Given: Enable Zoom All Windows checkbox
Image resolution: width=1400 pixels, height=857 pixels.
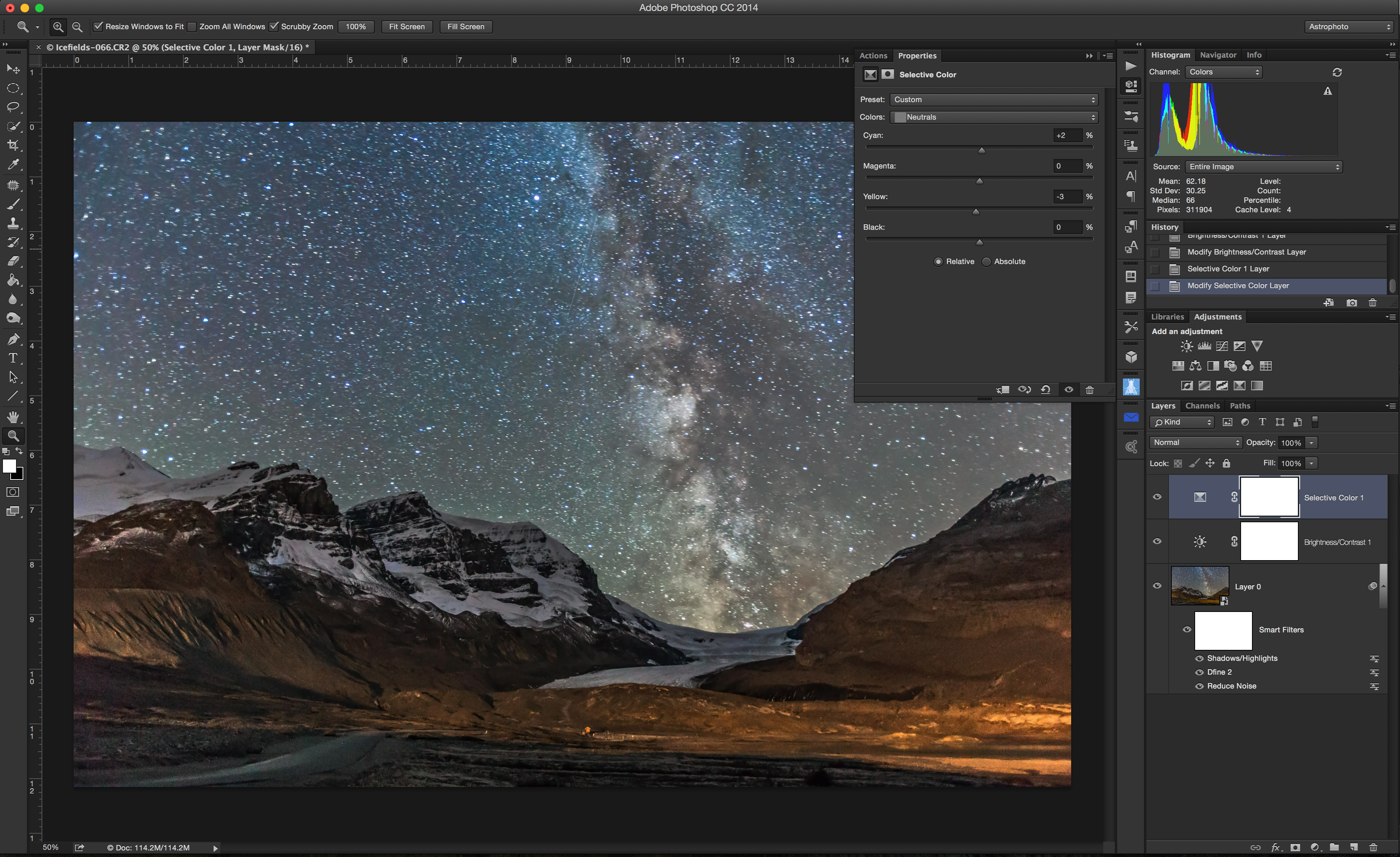Looking at the screenshot, I should coord(192,27).
